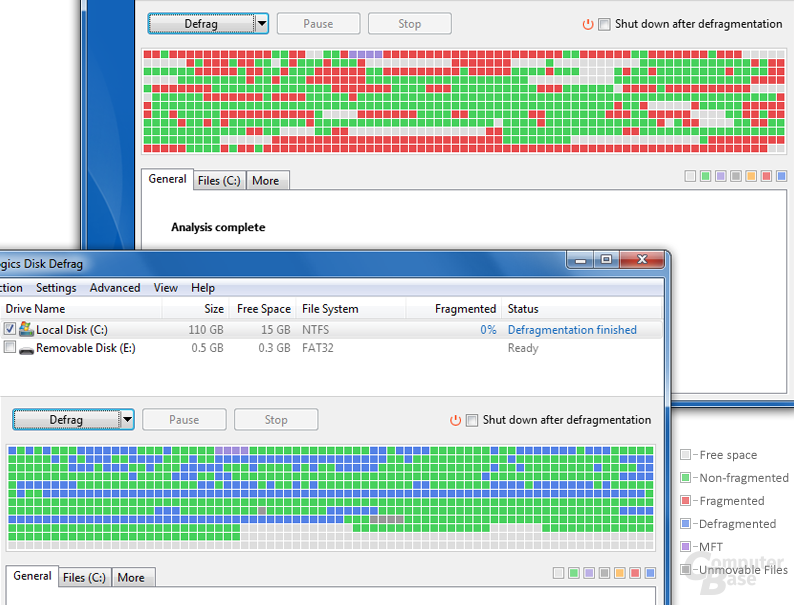Sort by the File System column header

(x=351, y=309)
